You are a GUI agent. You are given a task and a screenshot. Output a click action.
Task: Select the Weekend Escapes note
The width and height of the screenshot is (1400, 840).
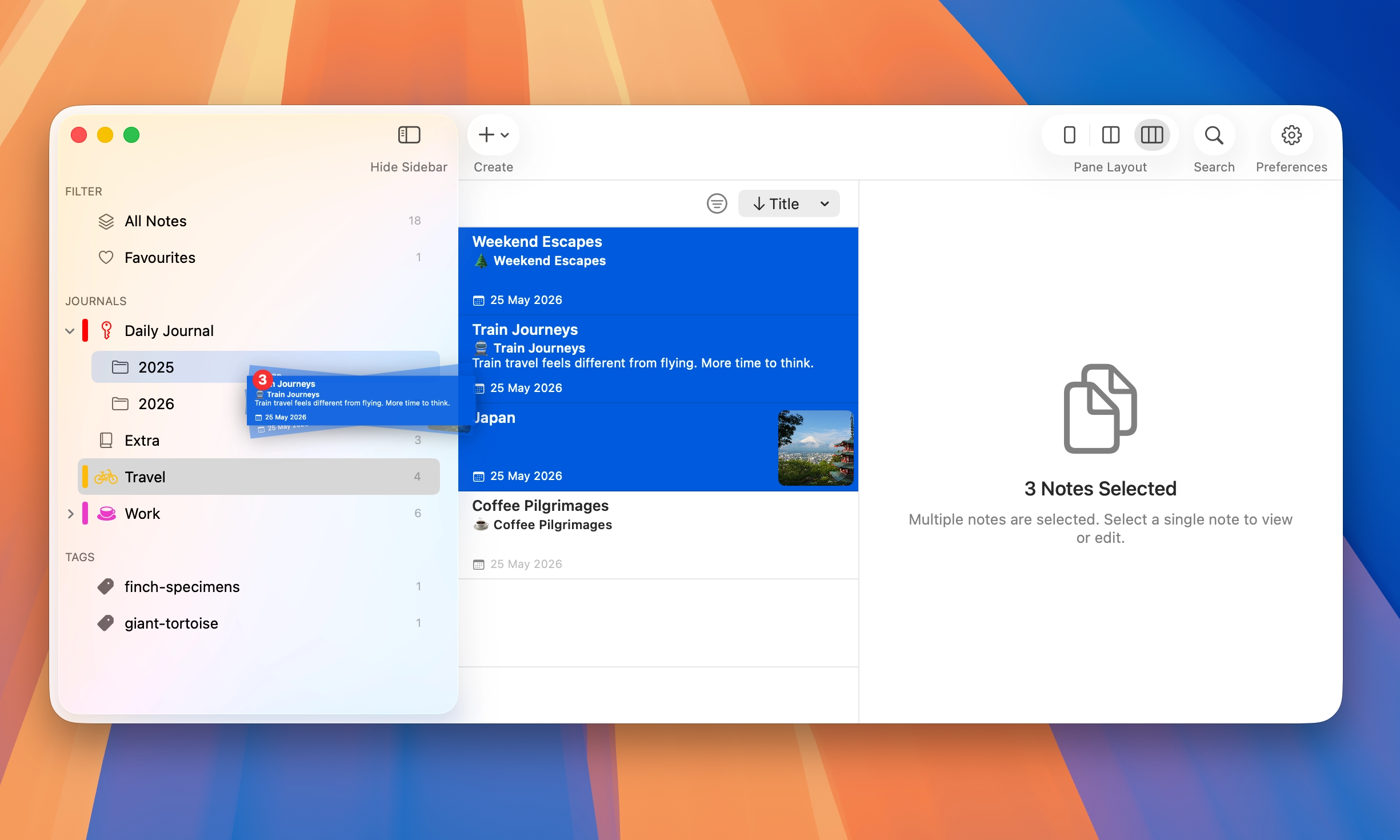(658, 271)
